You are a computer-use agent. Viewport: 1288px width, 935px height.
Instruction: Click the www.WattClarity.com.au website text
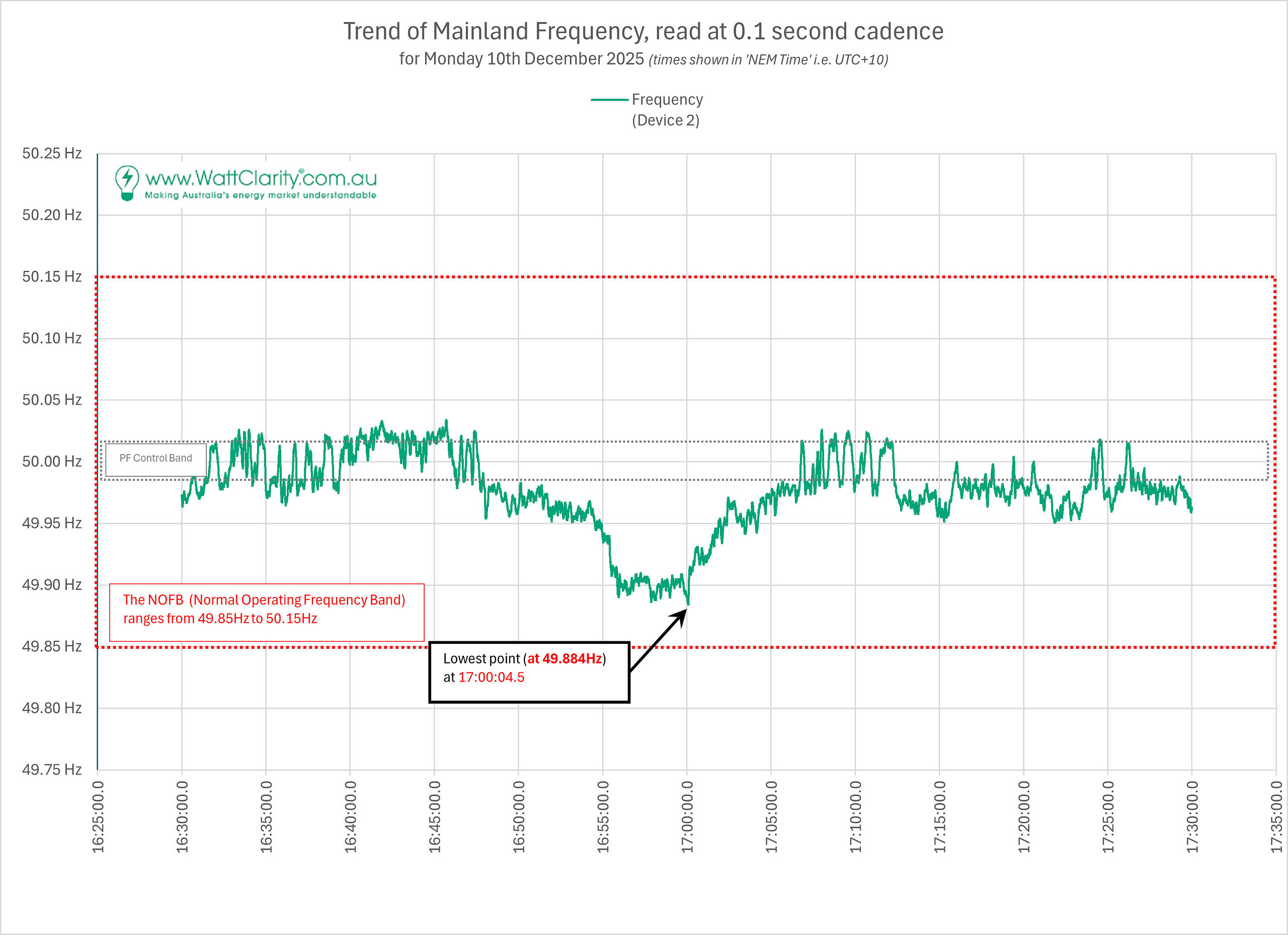pyautogui.click(x=261, y=178)
